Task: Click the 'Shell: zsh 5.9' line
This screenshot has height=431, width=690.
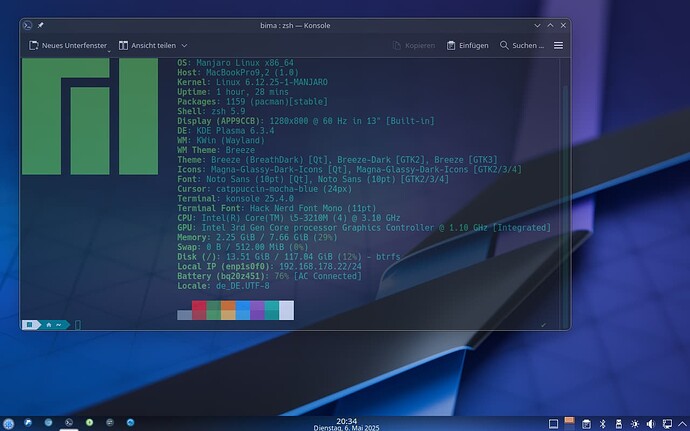Action: click(211, 111)
